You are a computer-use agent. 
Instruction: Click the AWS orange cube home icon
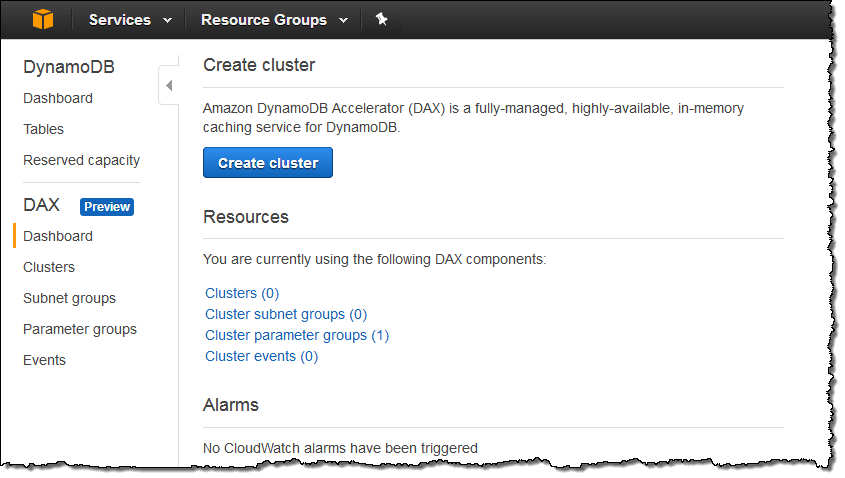click(43, 20)
